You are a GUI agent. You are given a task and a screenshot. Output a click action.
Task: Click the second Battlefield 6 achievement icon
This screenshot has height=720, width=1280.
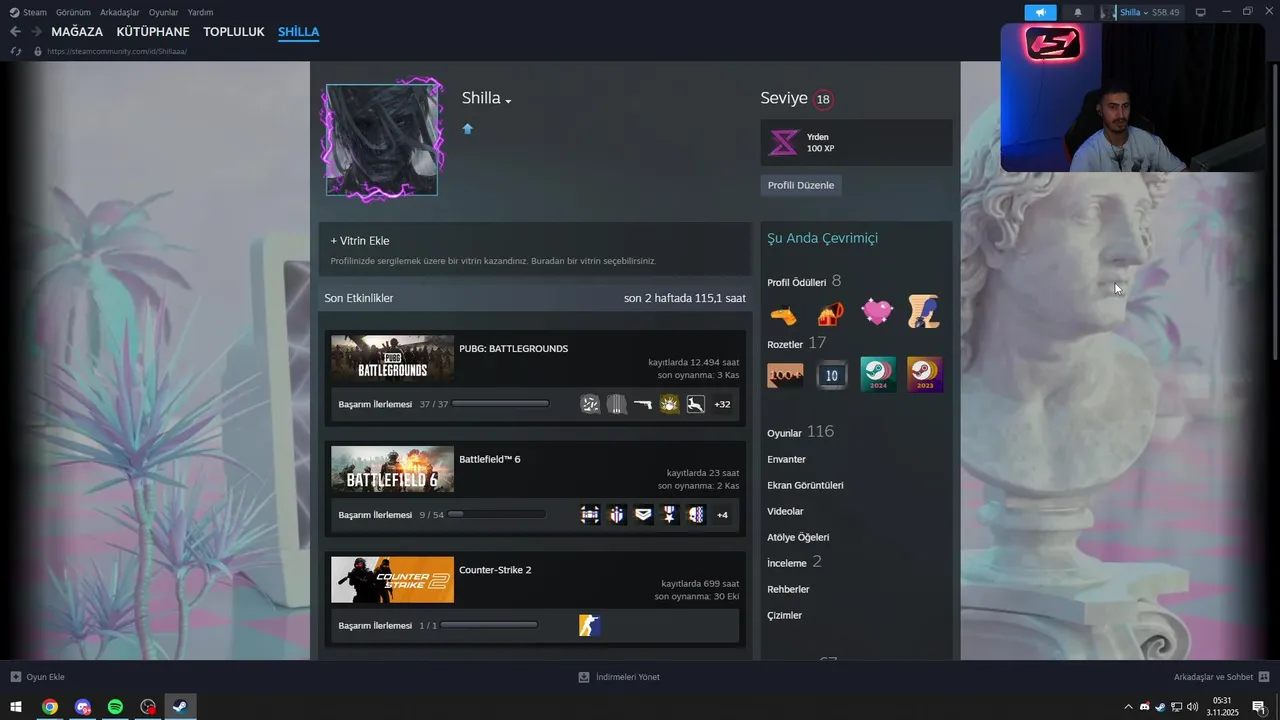click(617, 515)
